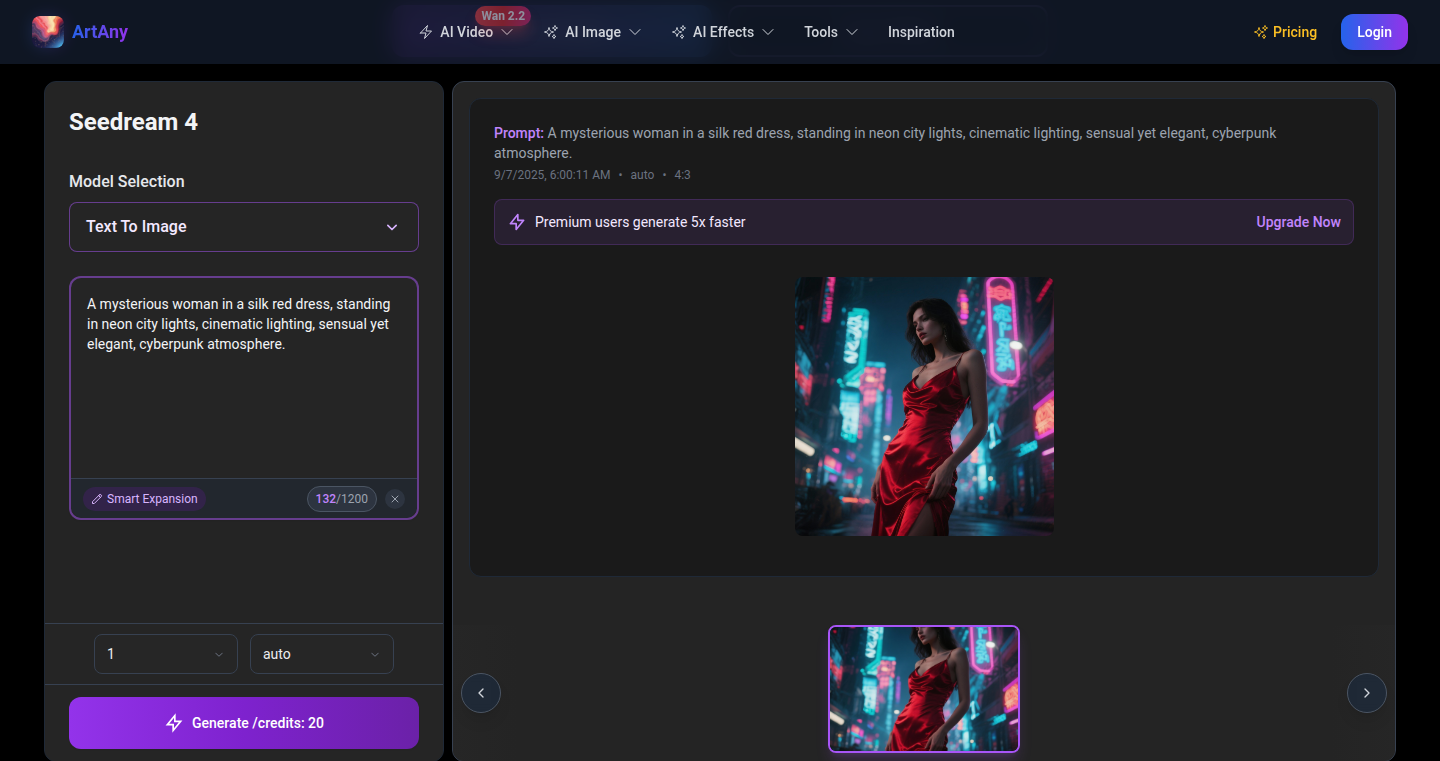Open the AI Effects menu

coord(723,32)
